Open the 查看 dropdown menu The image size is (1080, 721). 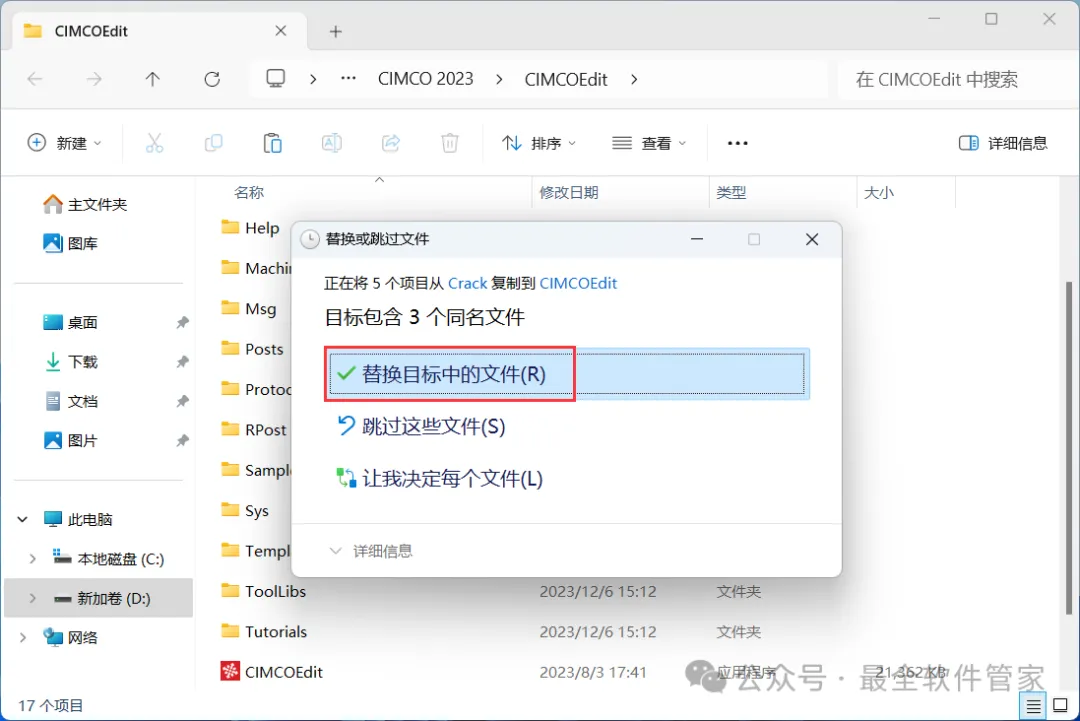click(649, 143)
